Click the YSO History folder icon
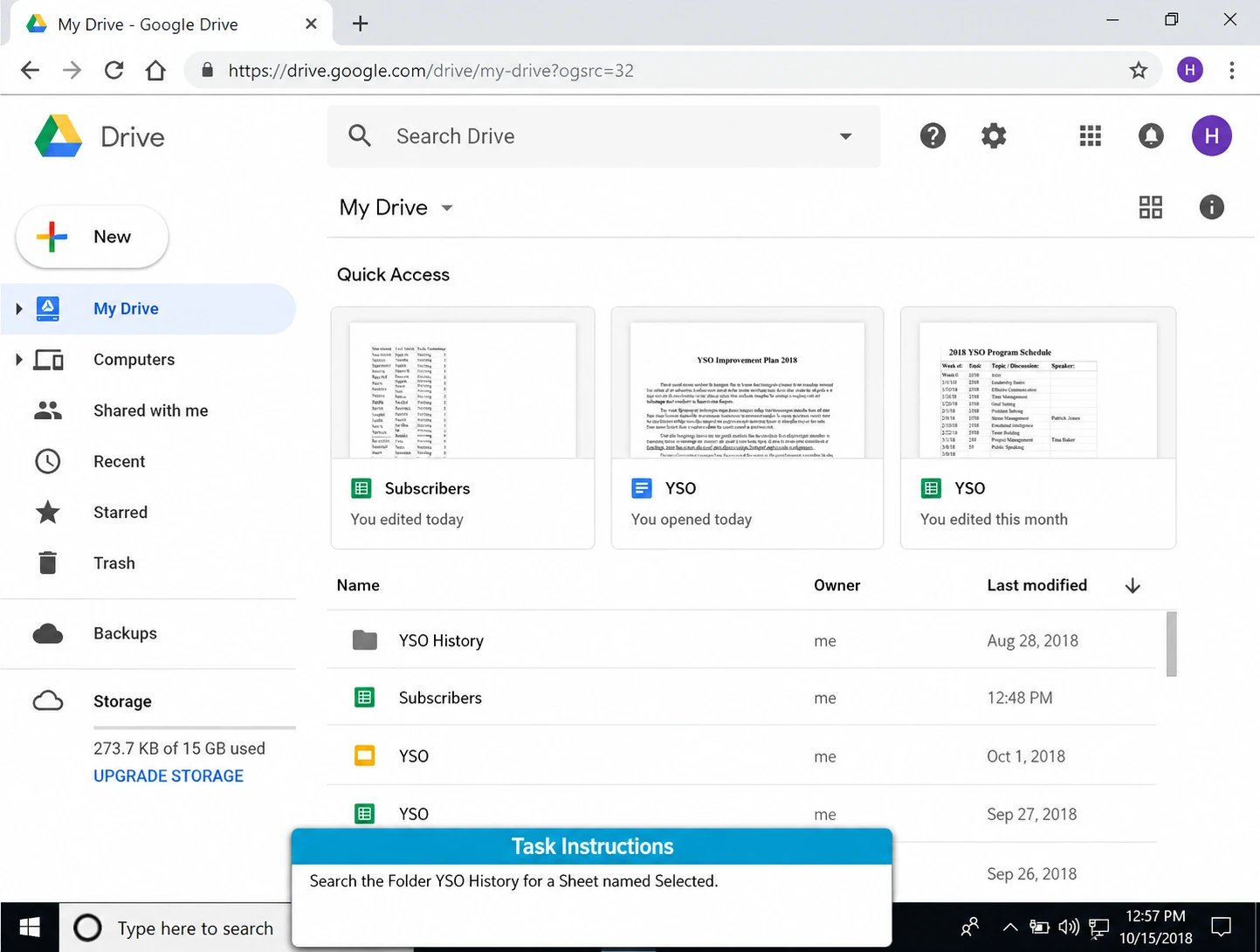Image resolution: width=1260 pixels, height=952 pixels. pos(365,640)
